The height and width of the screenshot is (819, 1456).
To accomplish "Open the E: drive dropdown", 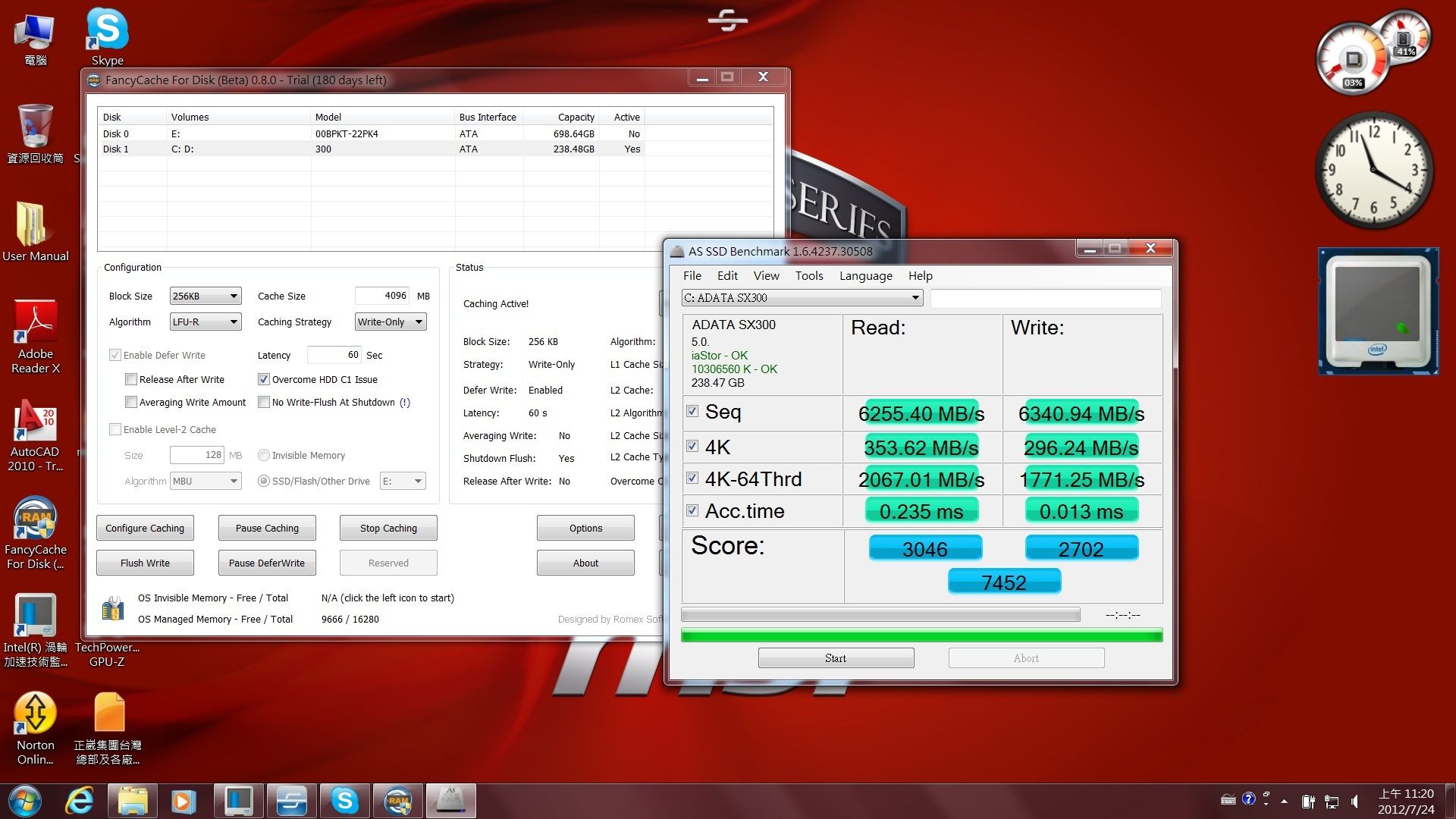I will [x=403, y=481].
